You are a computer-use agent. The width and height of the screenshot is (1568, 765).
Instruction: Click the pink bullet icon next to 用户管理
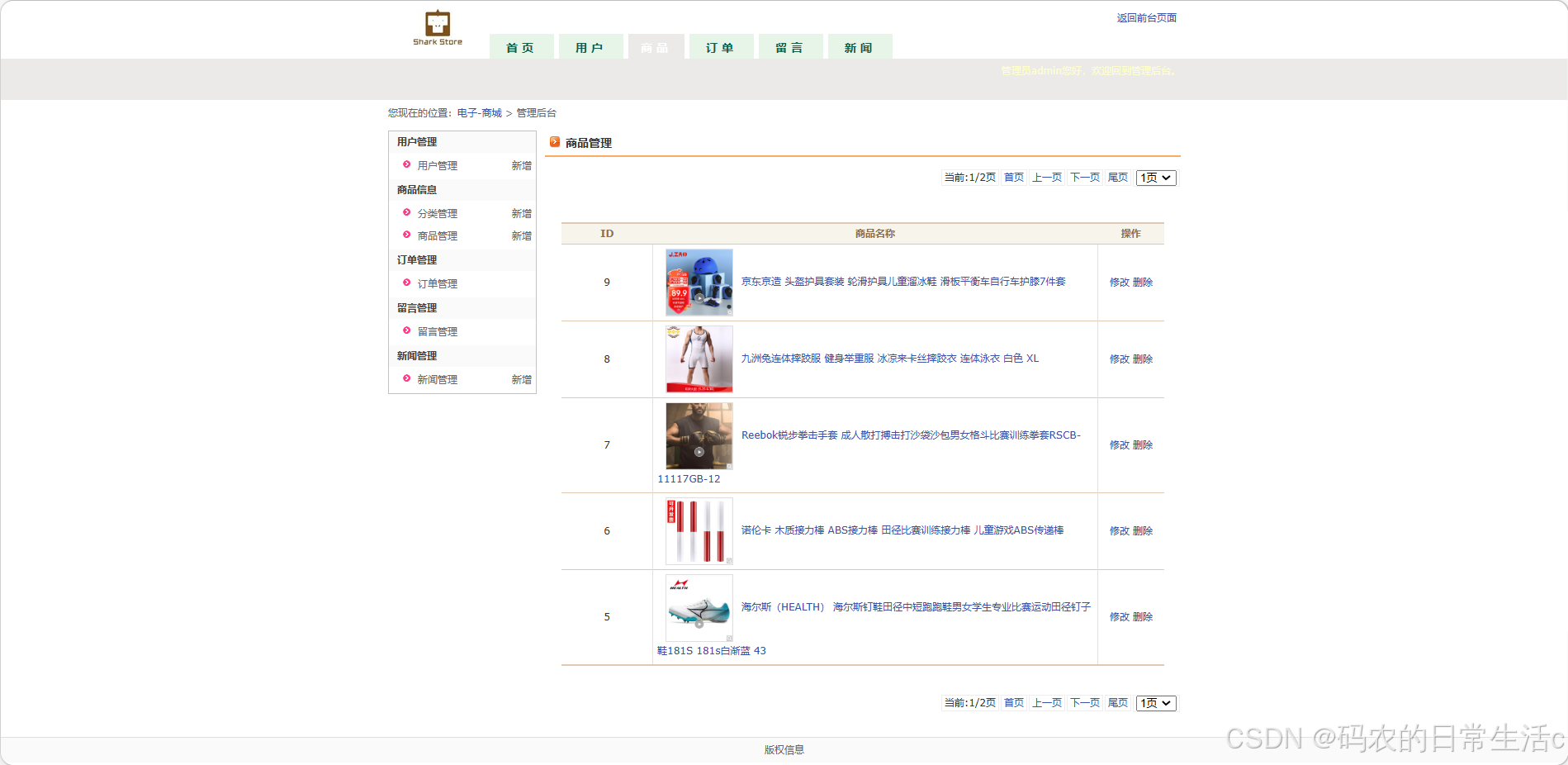click(406, 165)
